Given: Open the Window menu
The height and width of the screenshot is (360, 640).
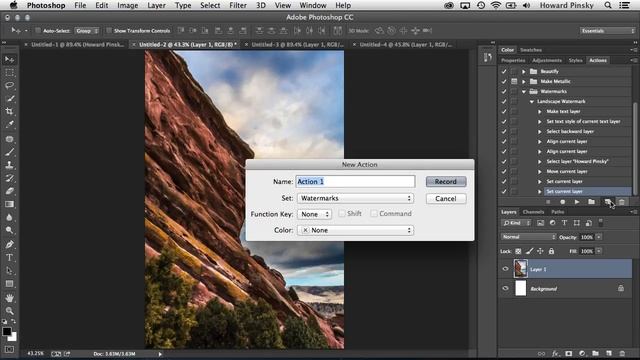Looking at the screenshot, I should (313, 5).
